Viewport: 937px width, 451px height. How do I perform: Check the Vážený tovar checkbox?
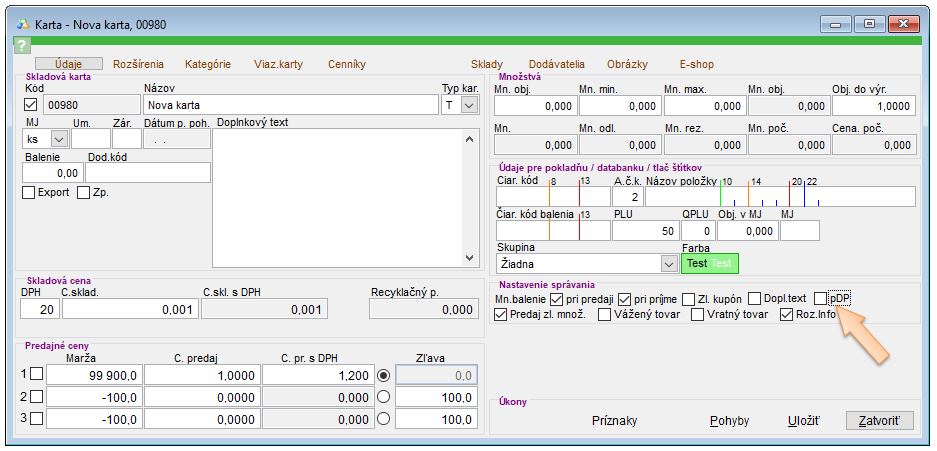click(x=605, y=314)
